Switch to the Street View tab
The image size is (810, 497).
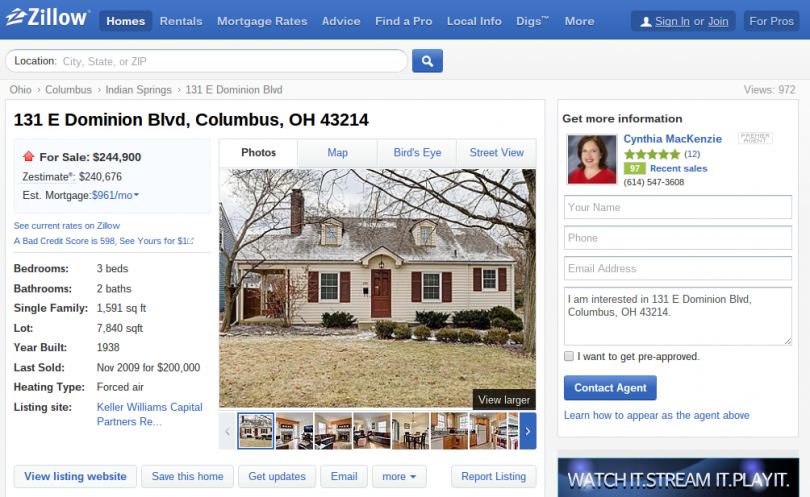click(x=496, y=152)
